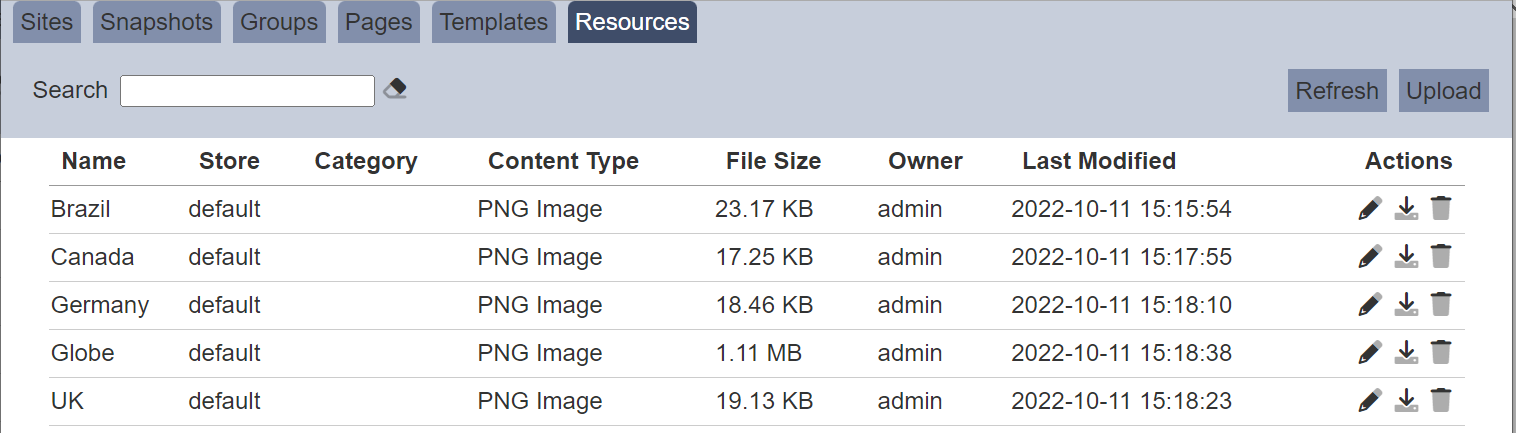This screenshot has height=433, width=1516.
Task: Go to the Templates tab
Action: point(495,22)
